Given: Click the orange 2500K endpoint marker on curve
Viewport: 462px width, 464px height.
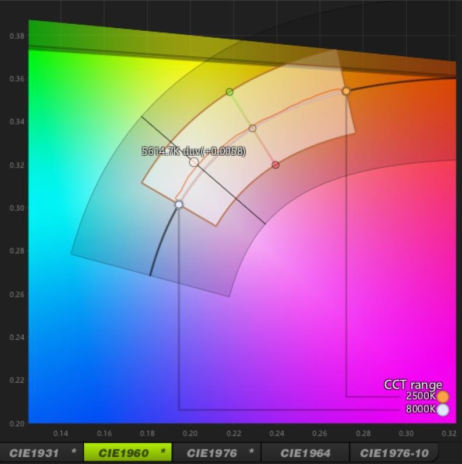Looking at the screenshot, I should (x=346, y=91).
